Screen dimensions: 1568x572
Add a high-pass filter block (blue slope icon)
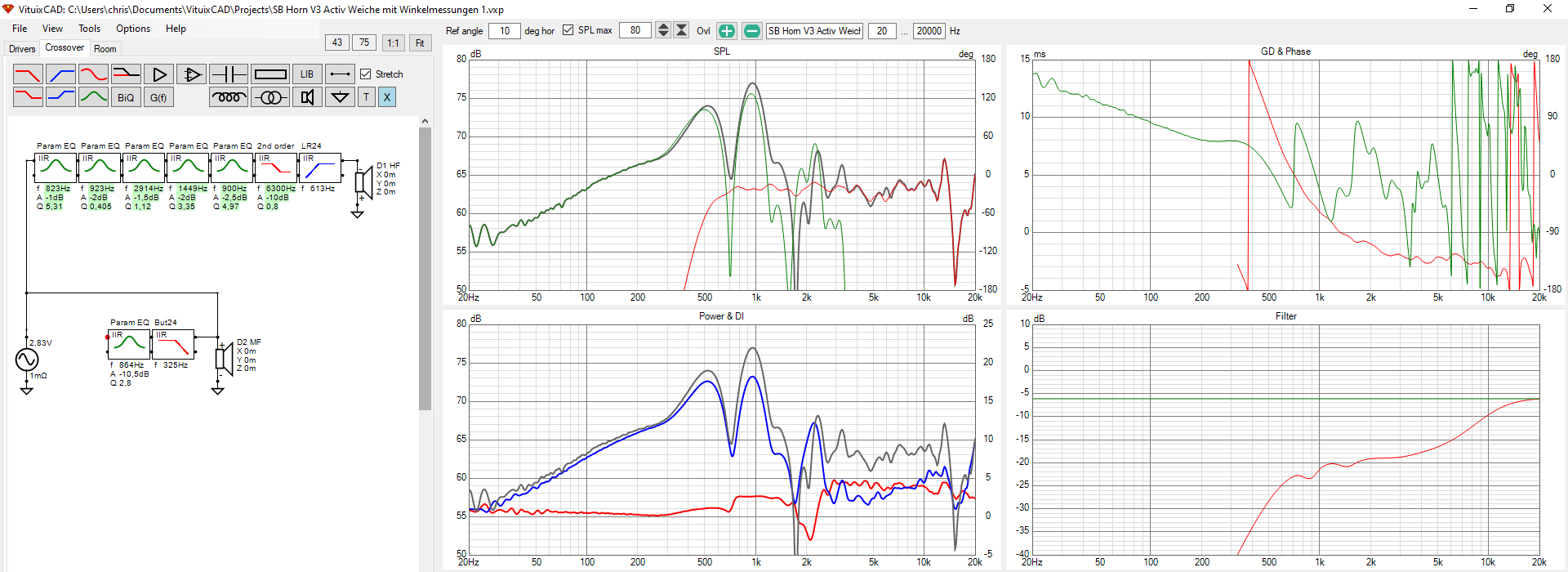coord(61,74)
